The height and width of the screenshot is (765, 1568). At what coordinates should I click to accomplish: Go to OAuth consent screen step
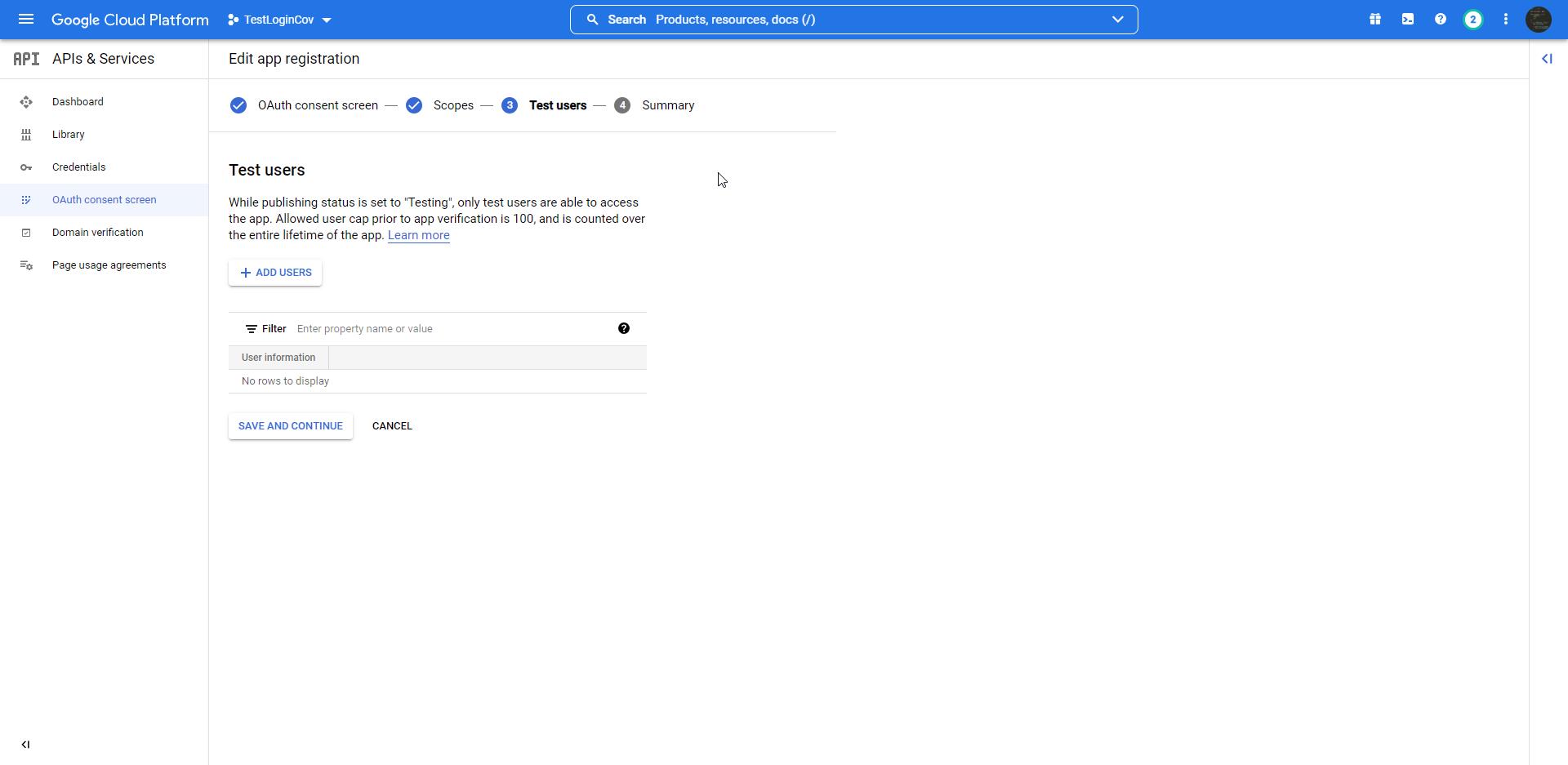point(318,105)
